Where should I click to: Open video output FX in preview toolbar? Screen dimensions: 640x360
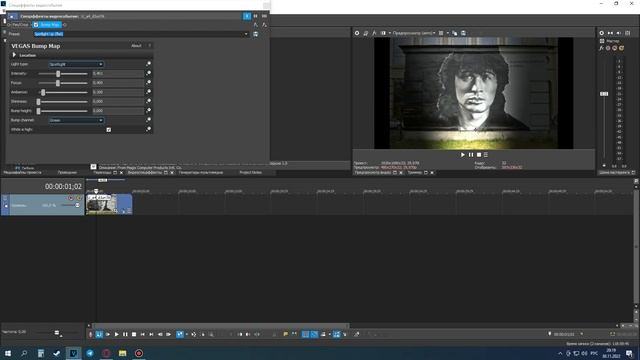click(374, 33)
